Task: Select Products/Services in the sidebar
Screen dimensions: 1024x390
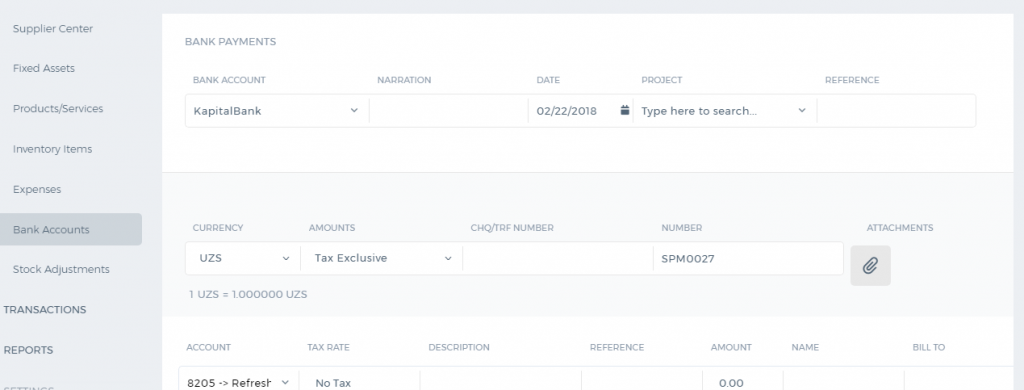Action: coord(58,108)
